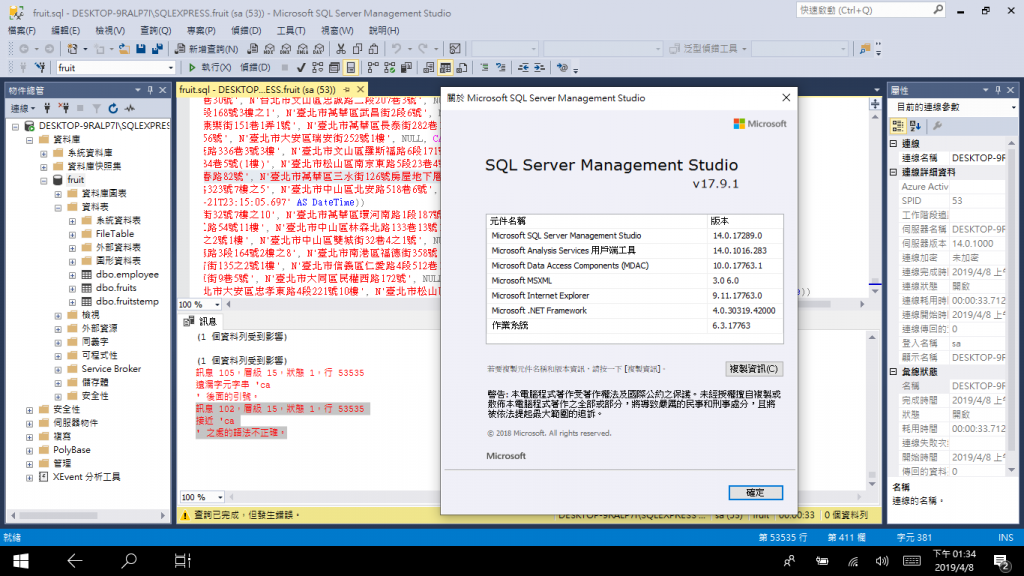This screenshot has width=1024, height=576.
Task: Open the 查詢(Q) menu
Action: [x=155, y=31]
